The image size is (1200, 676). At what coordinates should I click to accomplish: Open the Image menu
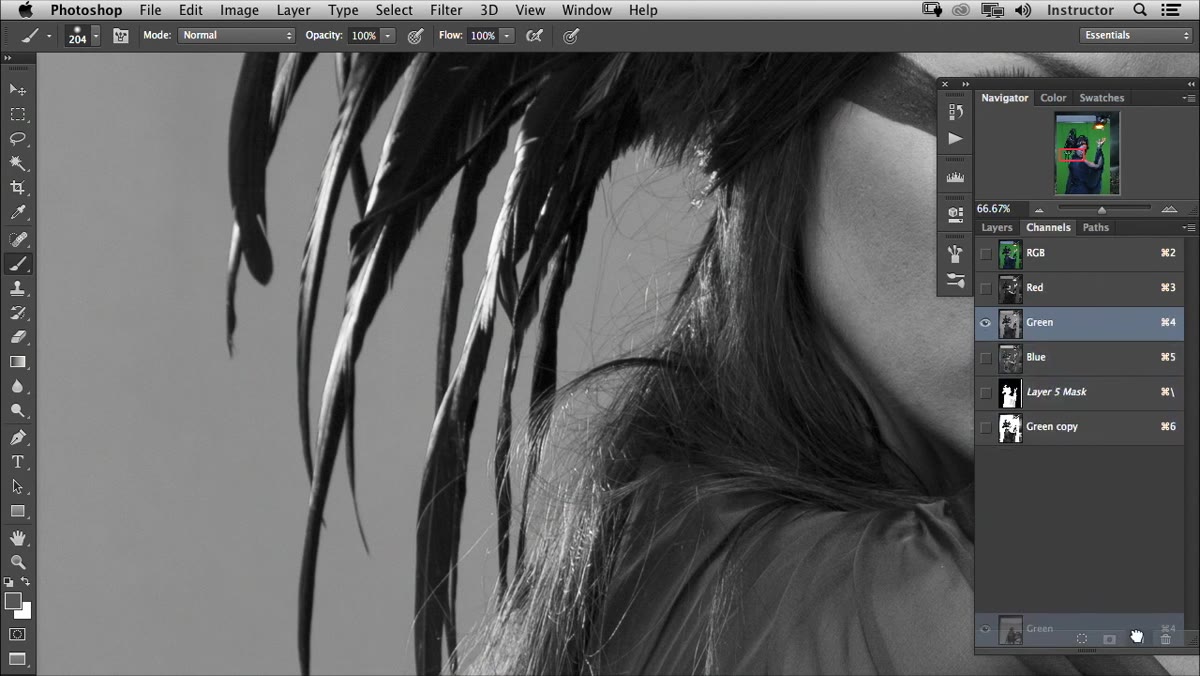click(x=239, y=10)
